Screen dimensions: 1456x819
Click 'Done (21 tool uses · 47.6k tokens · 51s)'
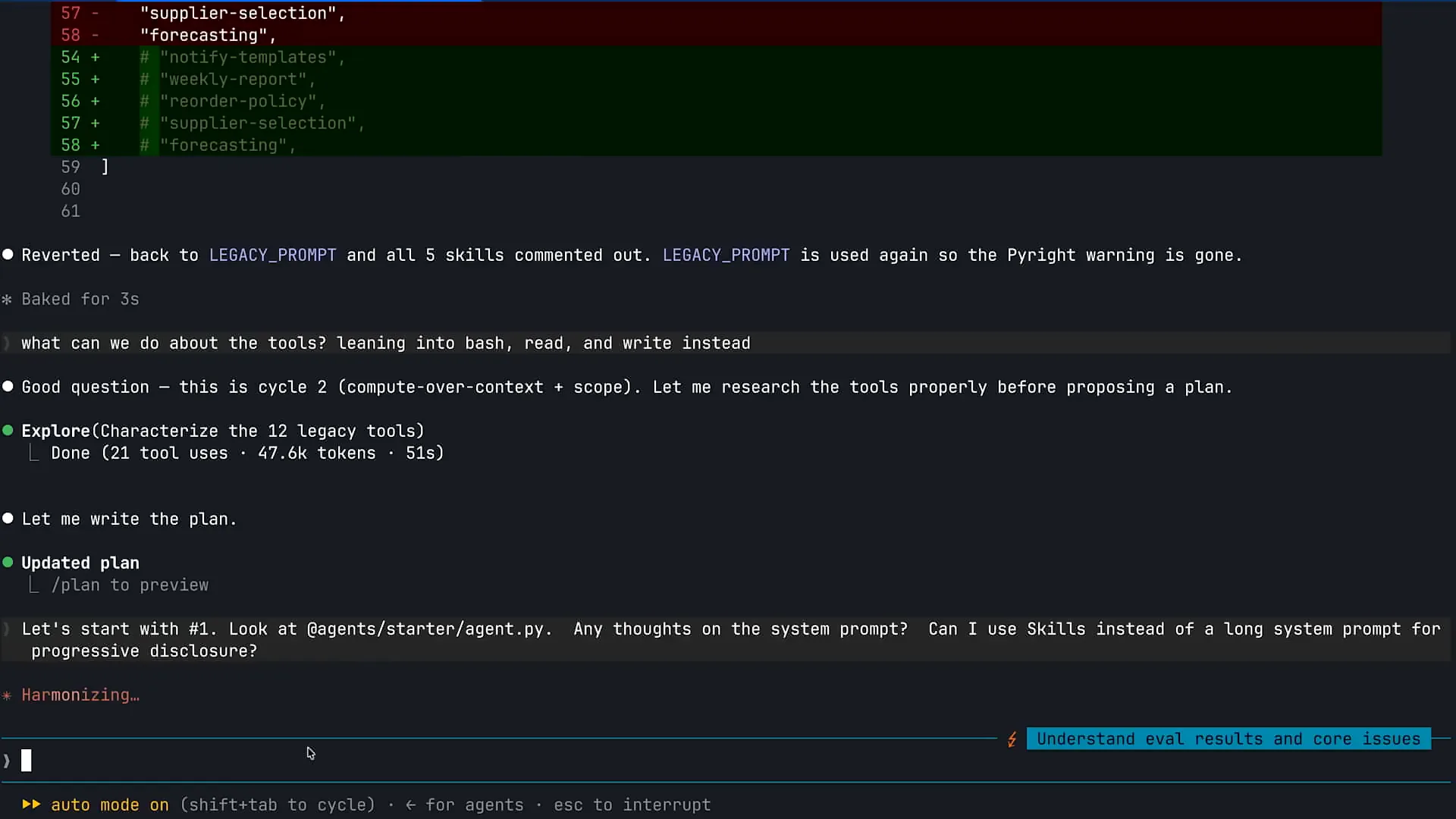click(247, 453)
